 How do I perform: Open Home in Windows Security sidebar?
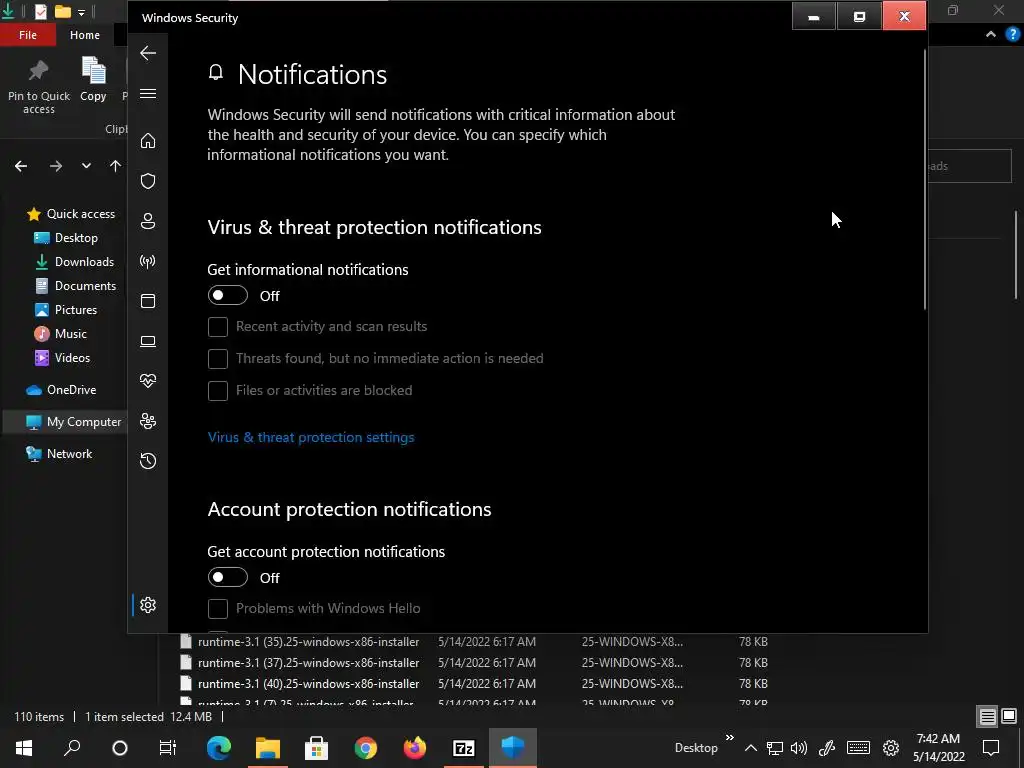click(148, 140)
